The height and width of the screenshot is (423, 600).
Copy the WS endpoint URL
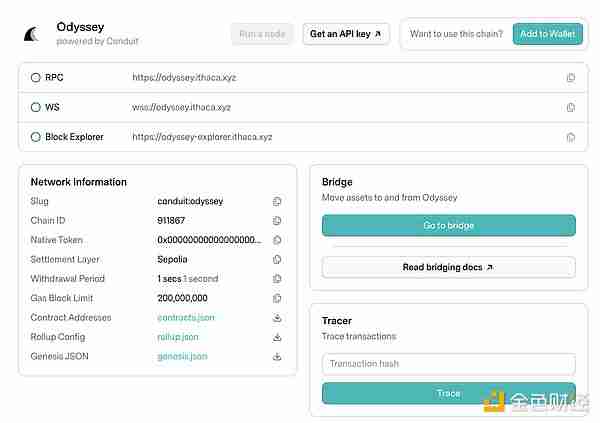pyautogui.click(x=571, y=107)
